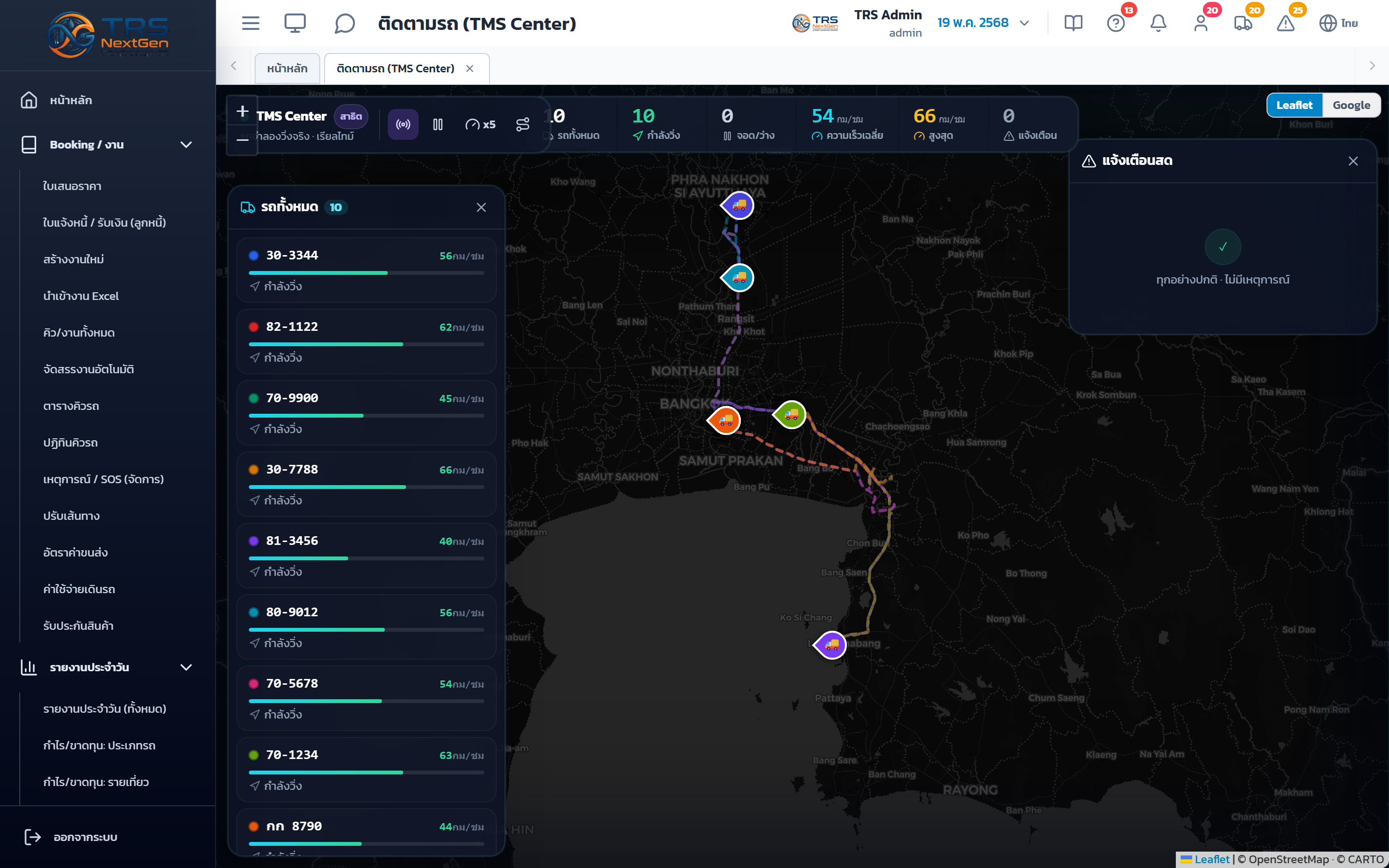Switch language via globe ไทย icon
Viewport: 1389px width, 868px height.
coord(1338,23)
